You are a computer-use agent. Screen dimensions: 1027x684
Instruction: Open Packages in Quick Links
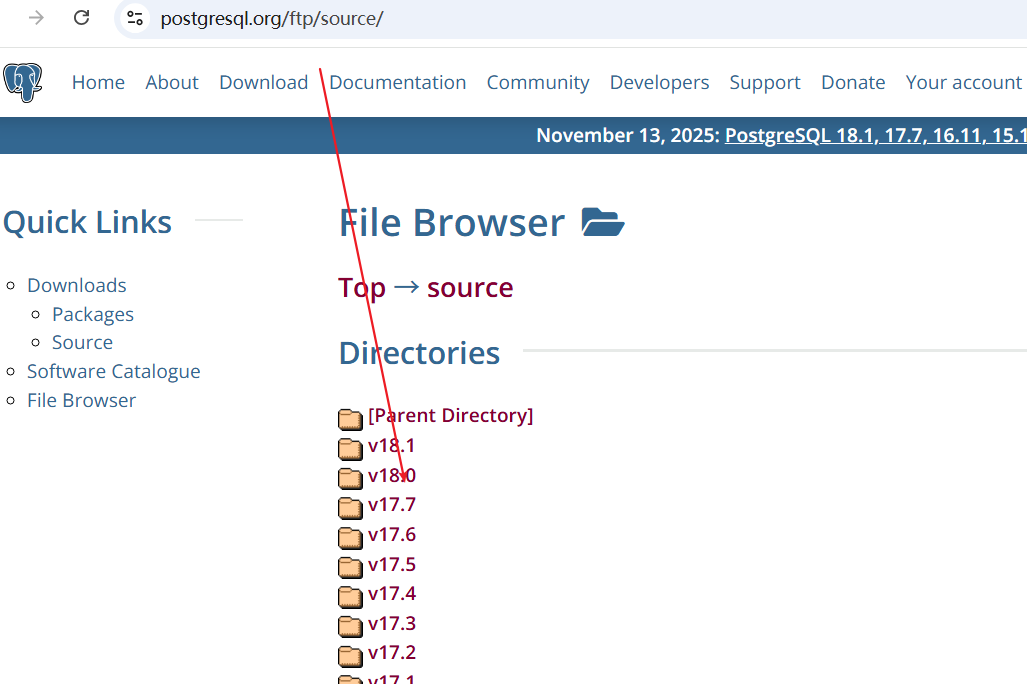[93, 314]
